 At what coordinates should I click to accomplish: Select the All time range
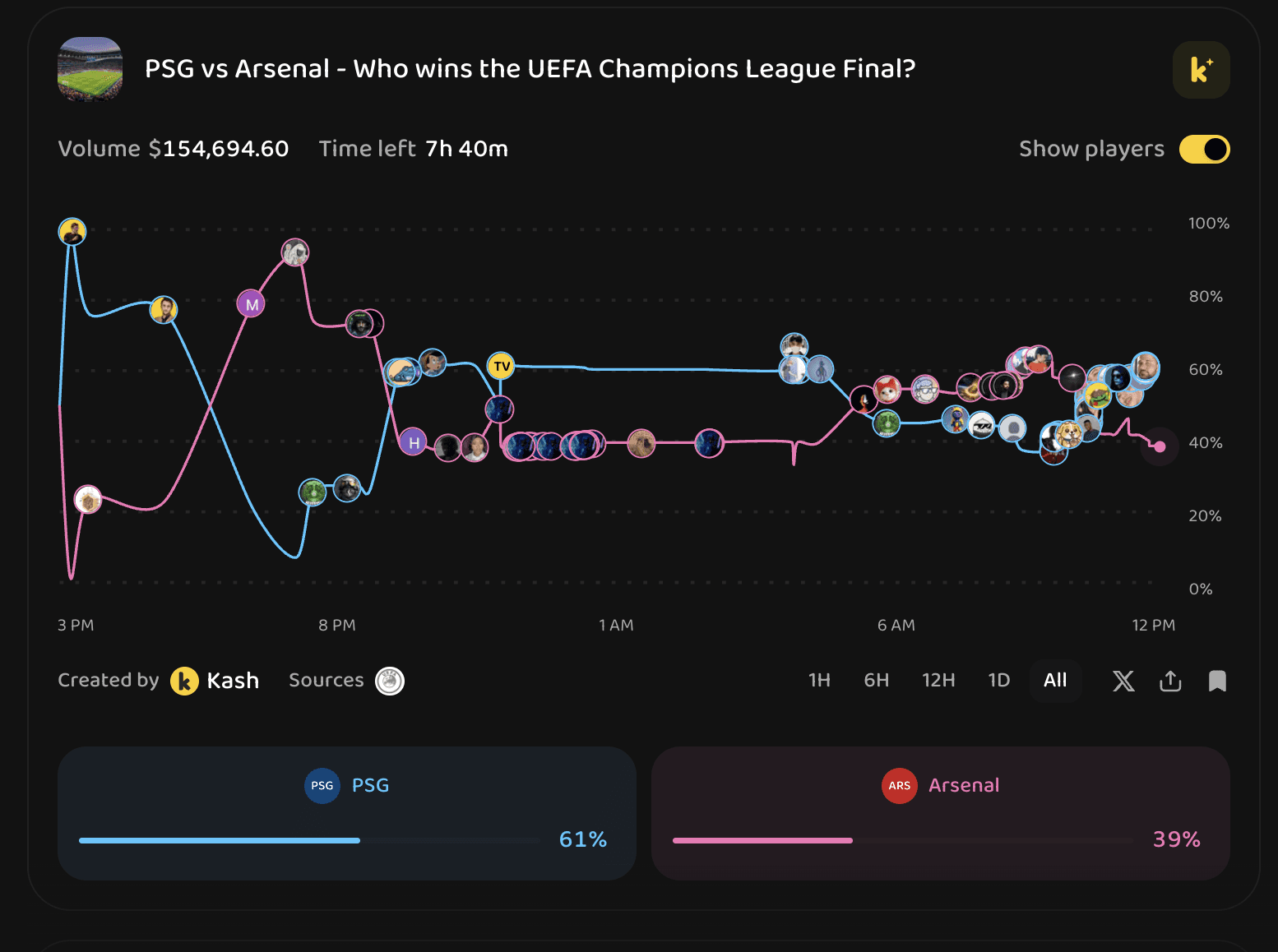(1055, 681)
